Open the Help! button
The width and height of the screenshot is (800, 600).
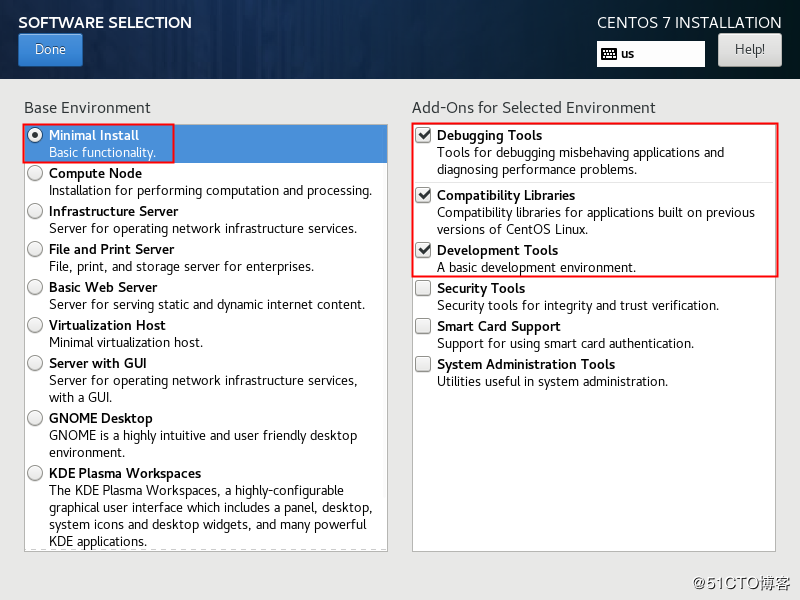749,49
